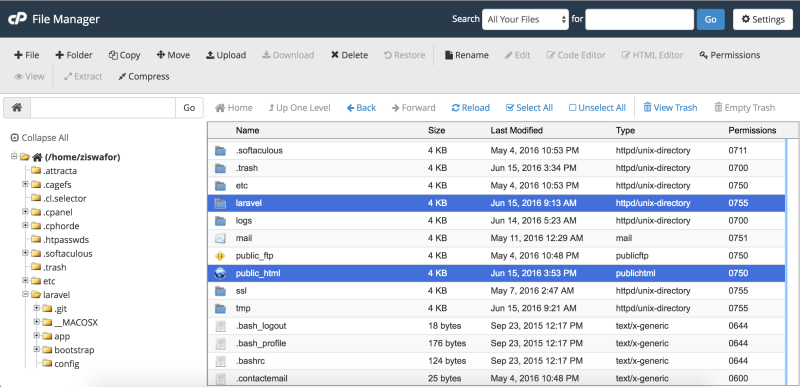Expand the .cphorde tree folder
This screenshot has height=387, width=800.
pos(25,225)
